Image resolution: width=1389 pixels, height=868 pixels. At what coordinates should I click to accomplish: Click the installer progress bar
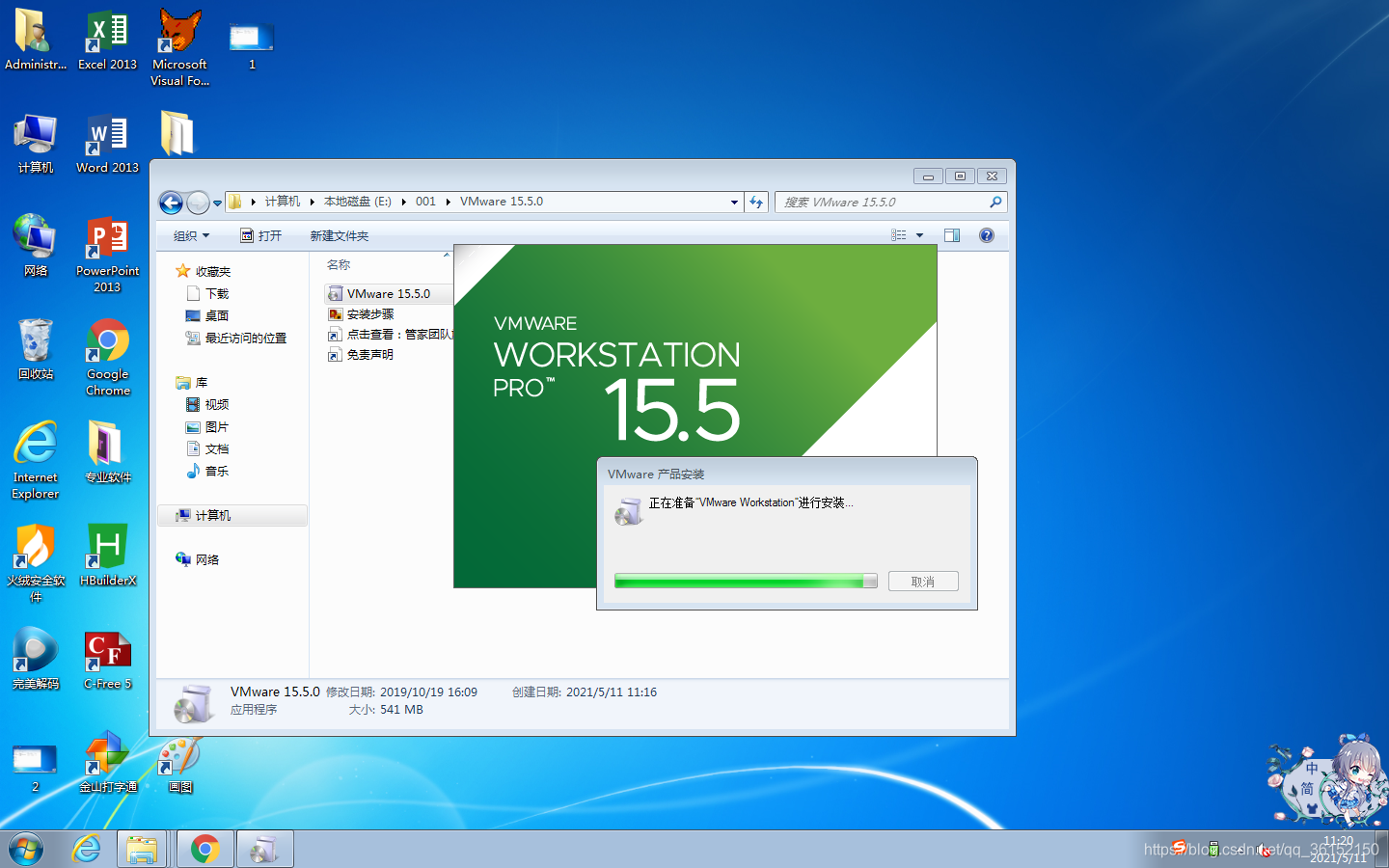click(x=746, y=581)
